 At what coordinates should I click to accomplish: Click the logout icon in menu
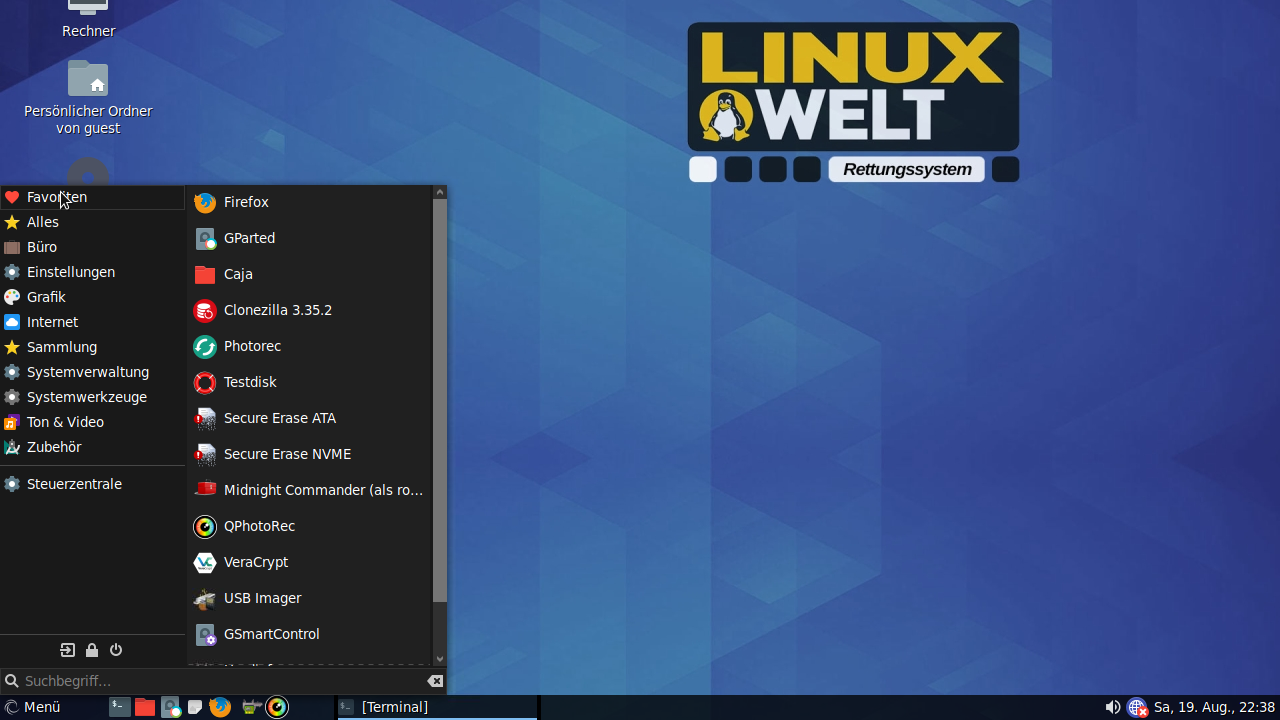click(x=67, y=650)
